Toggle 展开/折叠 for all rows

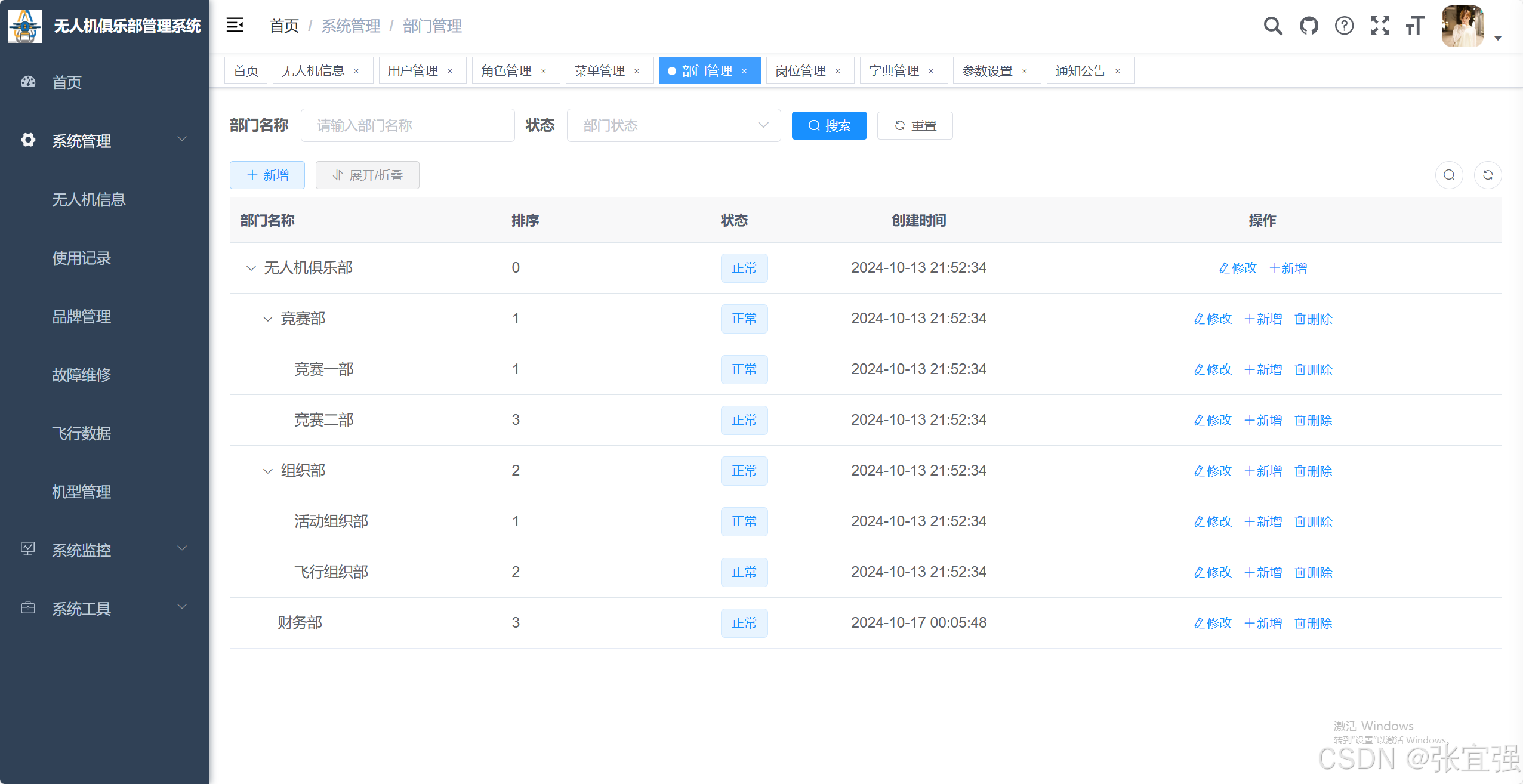point(367,175)
